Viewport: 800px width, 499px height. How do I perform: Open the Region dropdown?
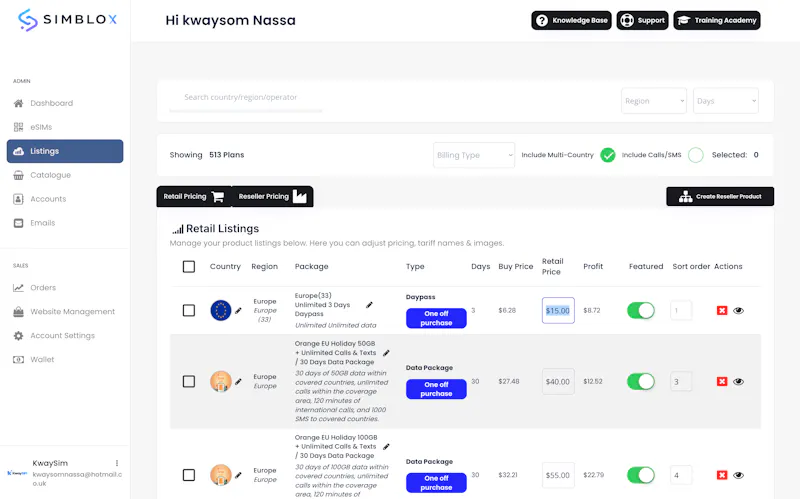[x=654, y=101]
